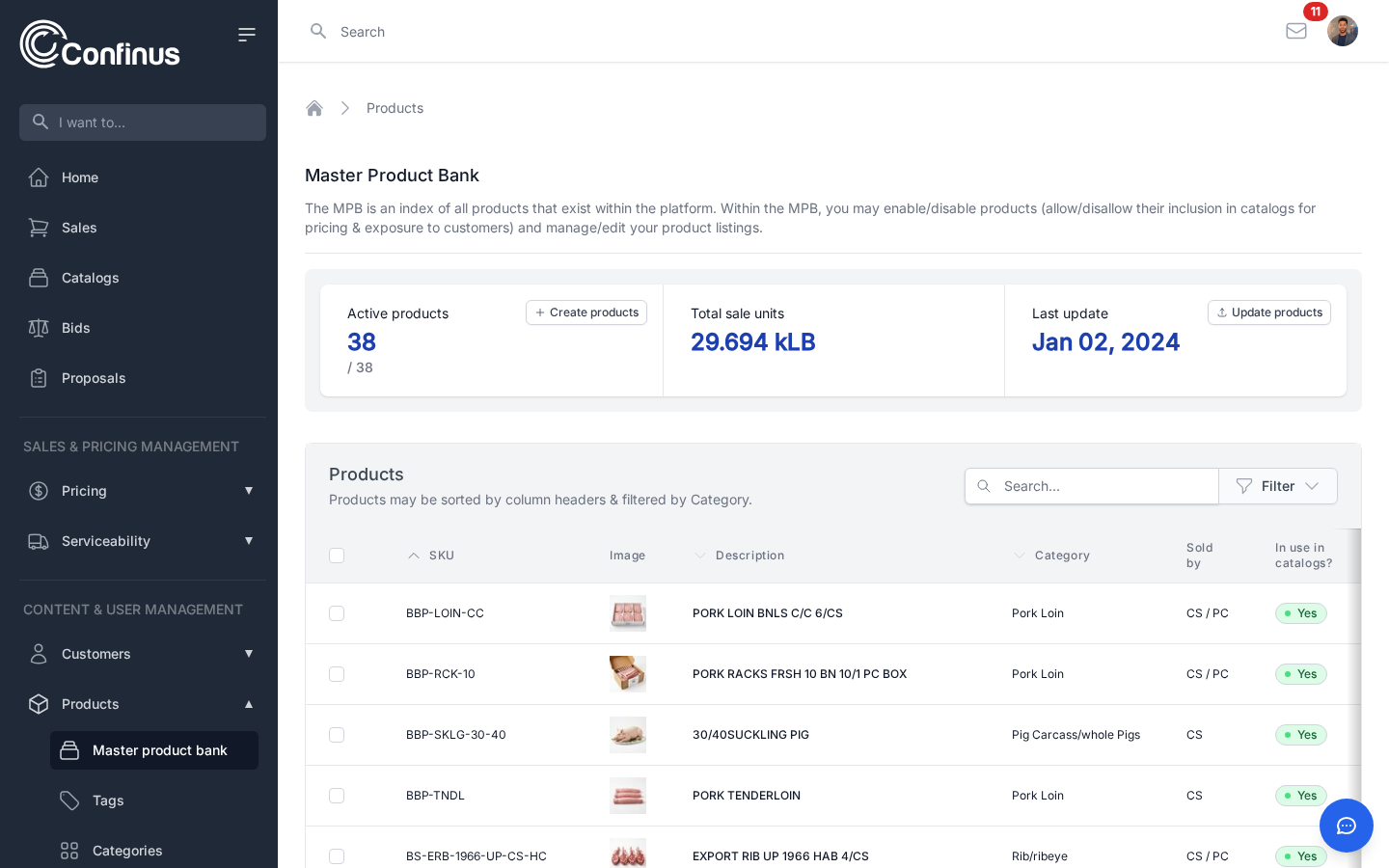1389x868 pixels.
Task: Collapse the sidebar with the hamburger icon
Action: click(x=247, y=34)
